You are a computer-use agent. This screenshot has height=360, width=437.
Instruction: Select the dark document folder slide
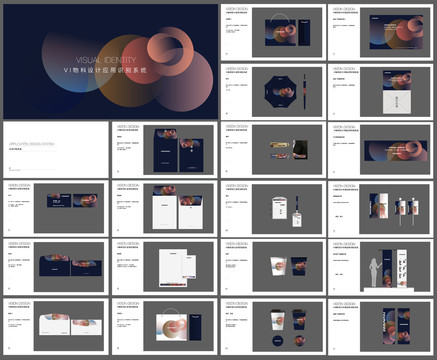coord(165,150)
